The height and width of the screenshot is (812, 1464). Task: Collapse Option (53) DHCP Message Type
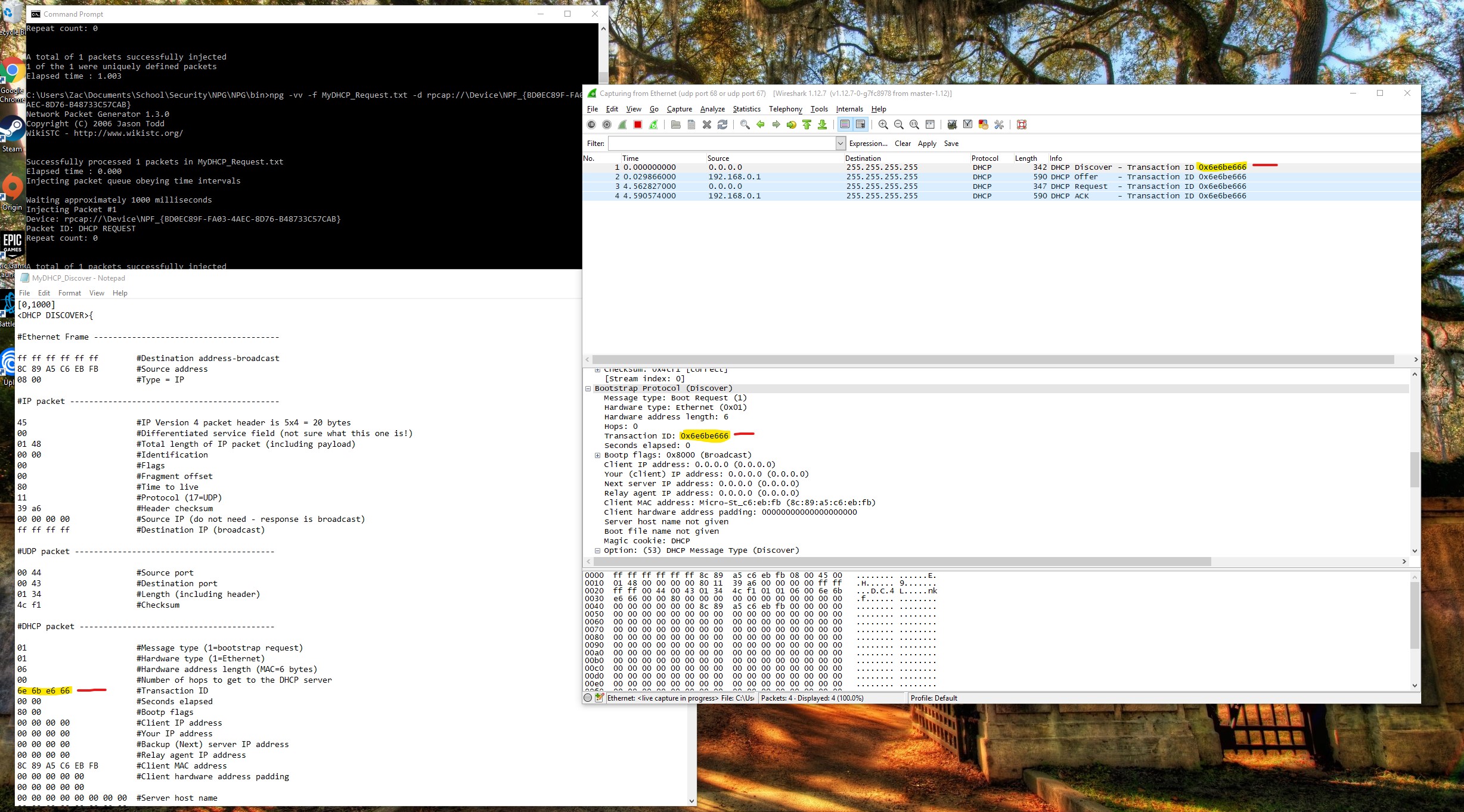(597, 550)
